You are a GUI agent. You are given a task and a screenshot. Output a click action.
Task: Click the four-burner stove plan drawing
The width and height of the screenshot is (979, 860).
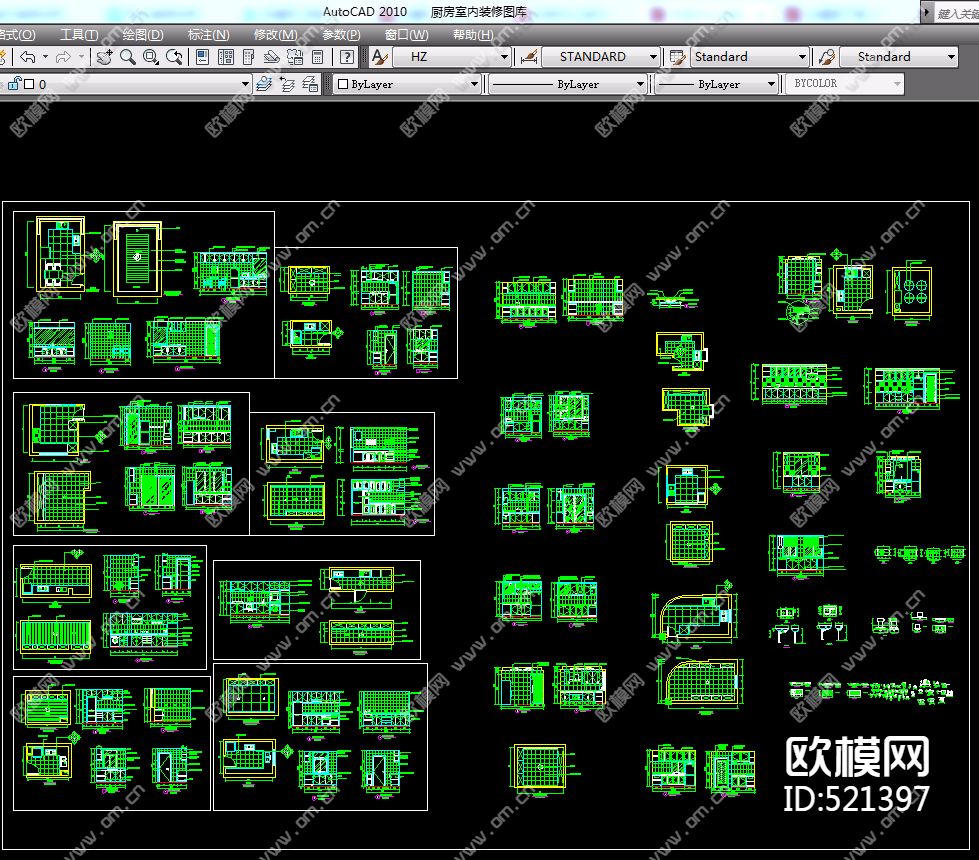pyautogui.click(x=911, y=293)
